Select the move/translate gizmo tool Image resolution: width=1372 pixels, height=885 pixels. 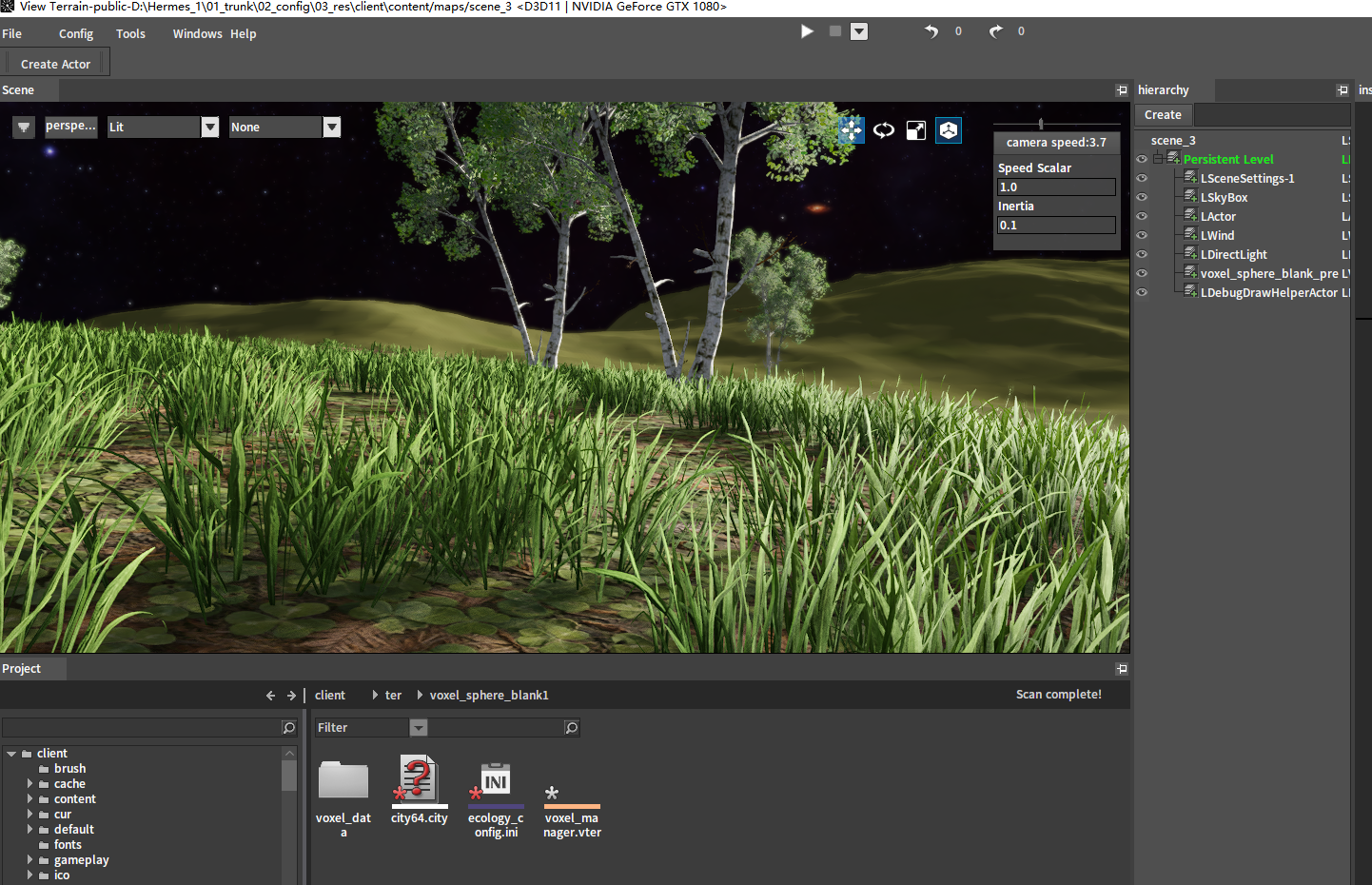pos(851,130)
